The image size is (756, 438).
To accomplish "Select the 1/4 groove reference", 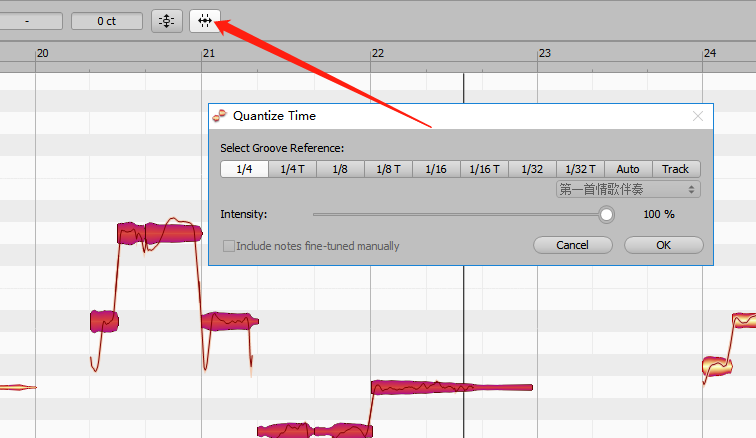I will 244,169.
